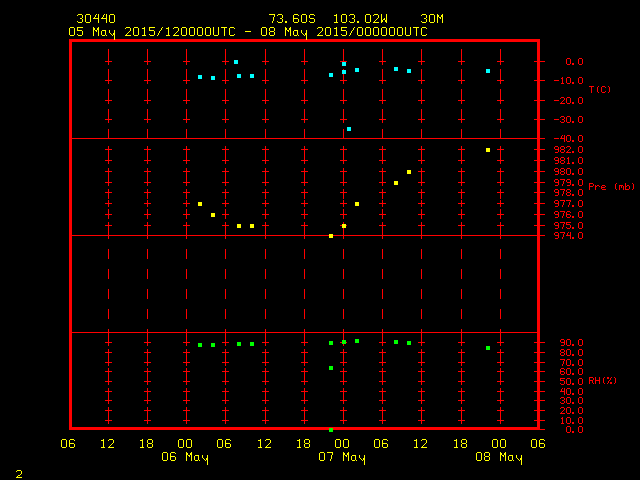Select the date range header text
The height and width of the screenshot is (480, 640).
click(x=248, y=32)
